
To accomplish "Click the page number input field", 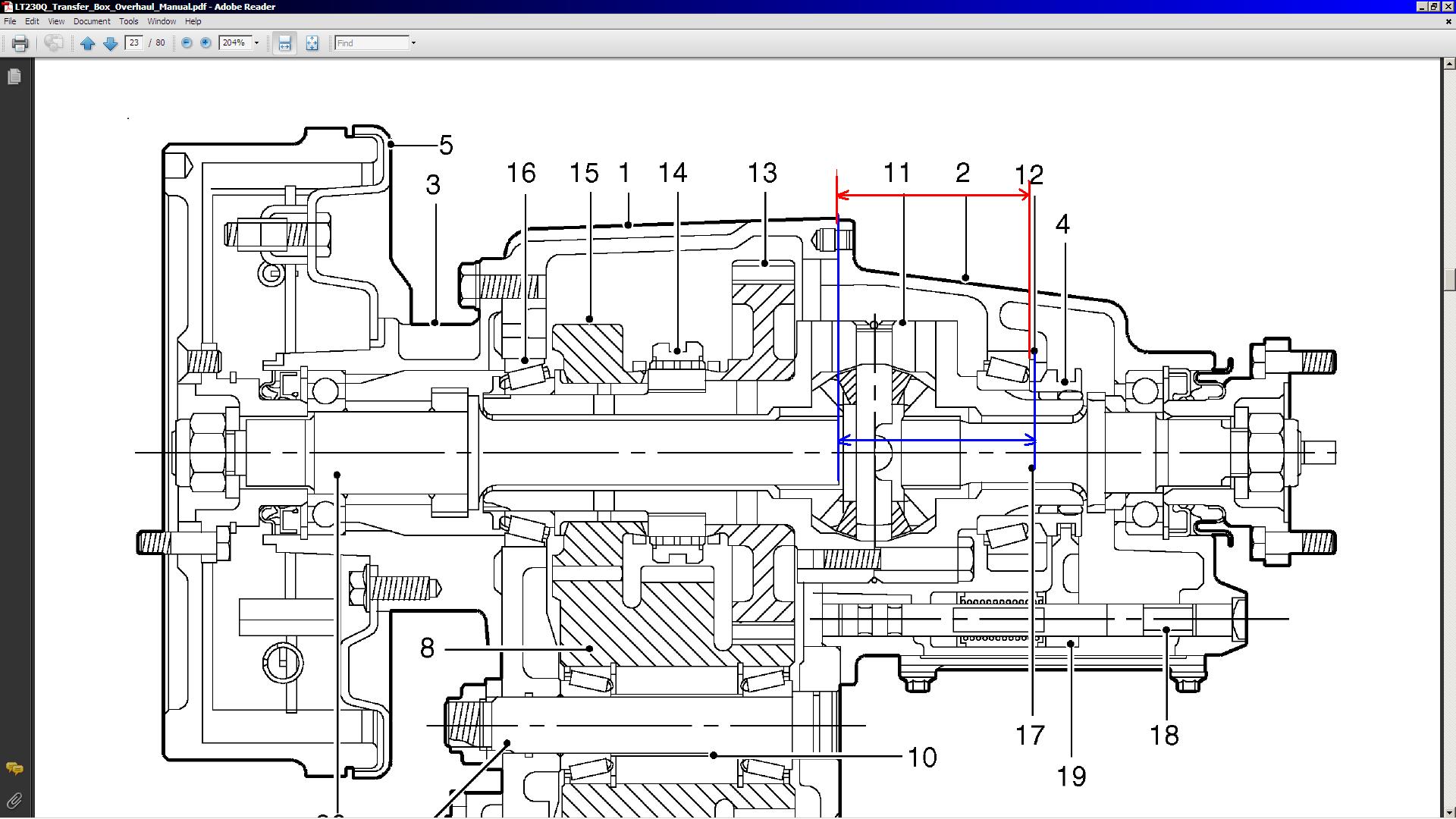I will [x=134, y=43].
